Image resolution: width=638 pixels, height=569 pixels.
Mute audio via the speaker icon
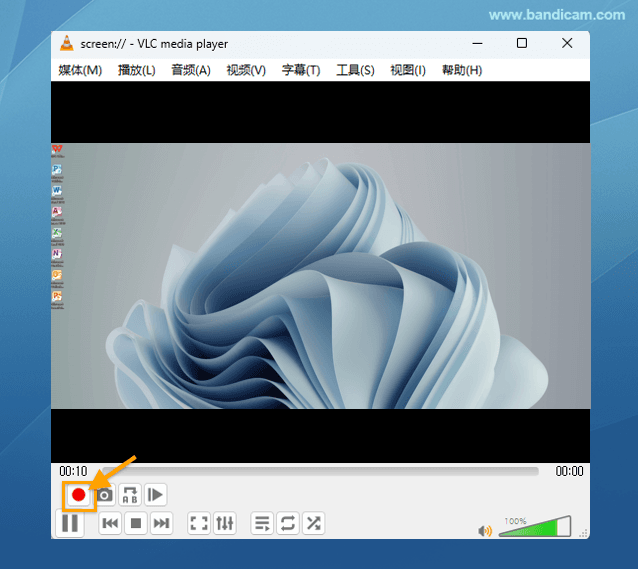pos(485,531)
